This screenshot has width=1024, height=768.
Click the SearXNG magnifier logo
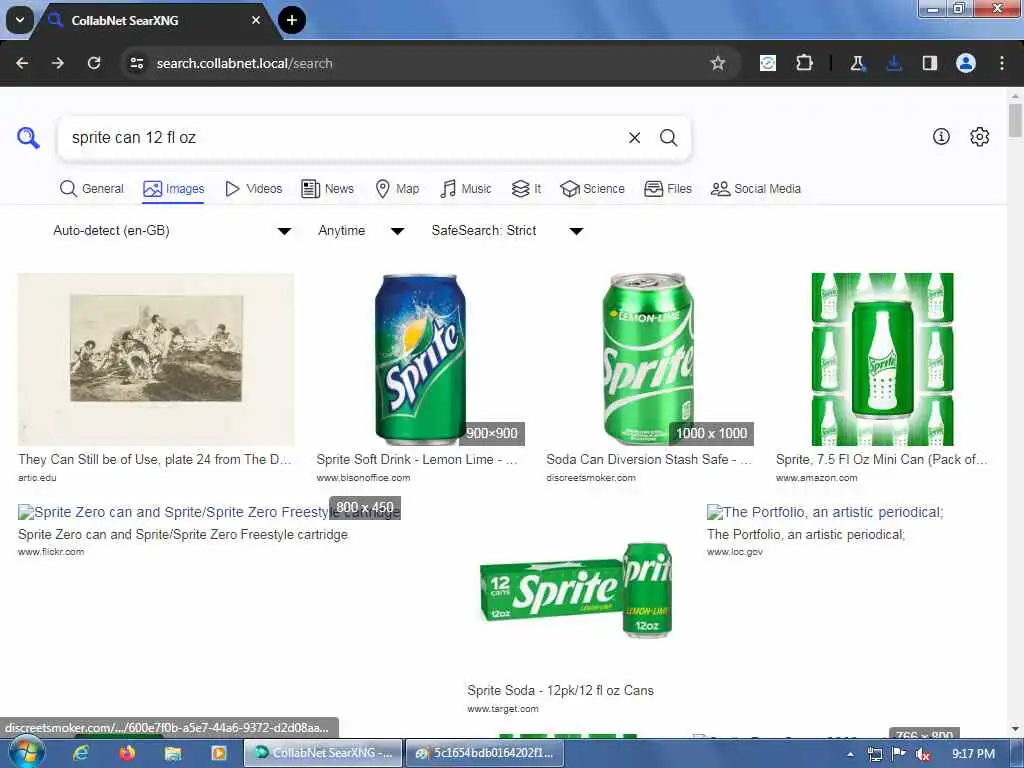click(28, 138)
